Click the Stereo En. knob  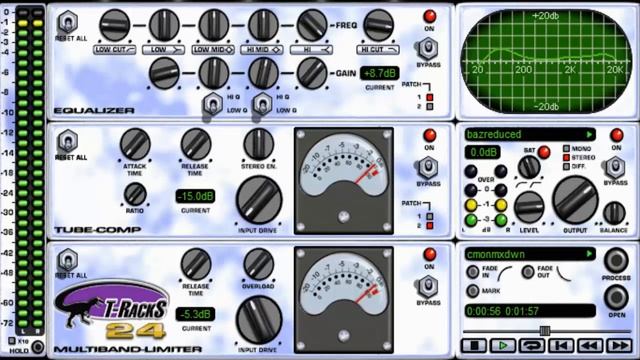(258, 144)
